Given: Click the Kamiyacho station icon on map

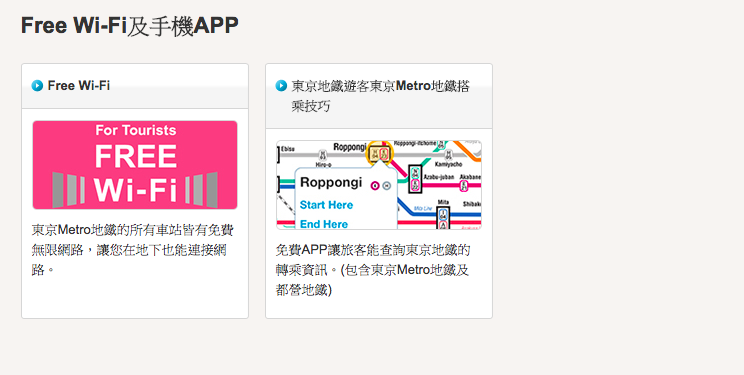Looking at the screenshot, I should pyautogui.click(x=448, y=154).
